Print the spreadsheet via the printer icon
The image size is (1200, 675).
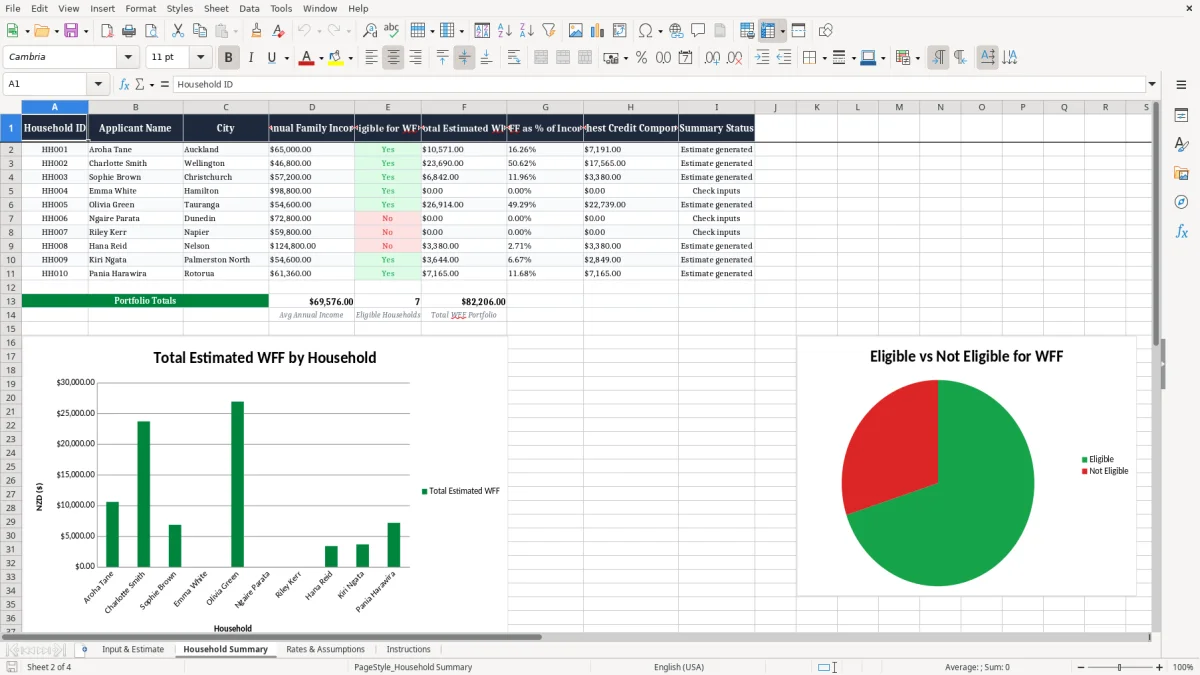click(127, 31)
